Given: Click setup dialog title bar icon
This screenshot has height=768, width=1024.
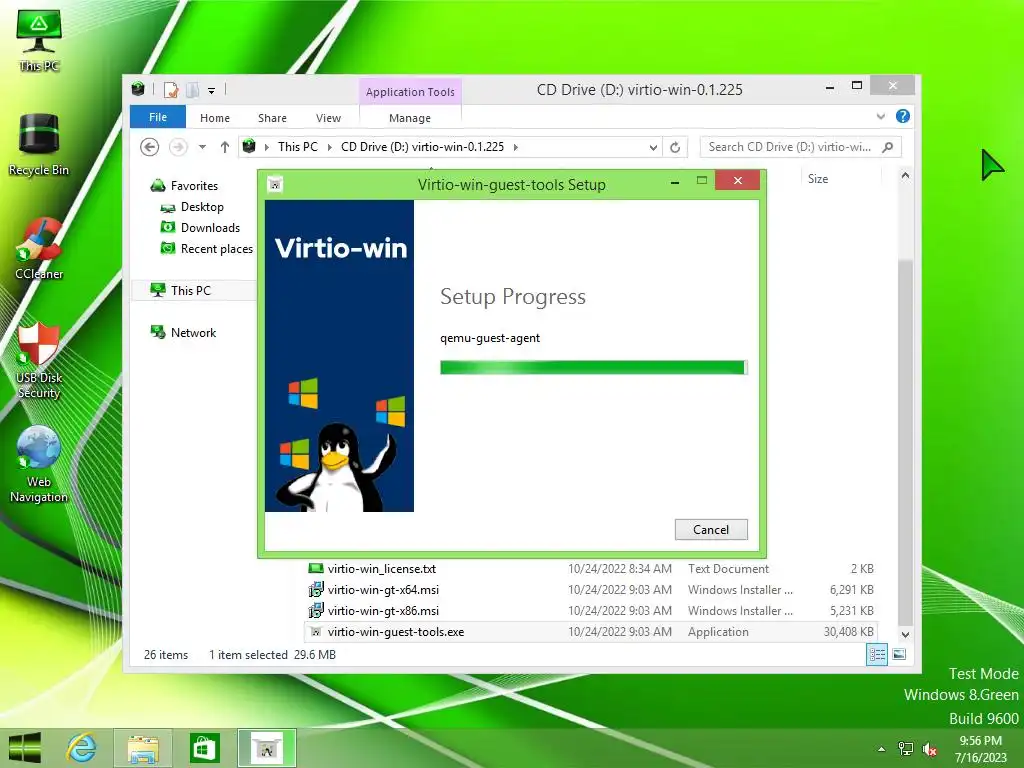Looking at the screenshot, I should click(275, 185).
